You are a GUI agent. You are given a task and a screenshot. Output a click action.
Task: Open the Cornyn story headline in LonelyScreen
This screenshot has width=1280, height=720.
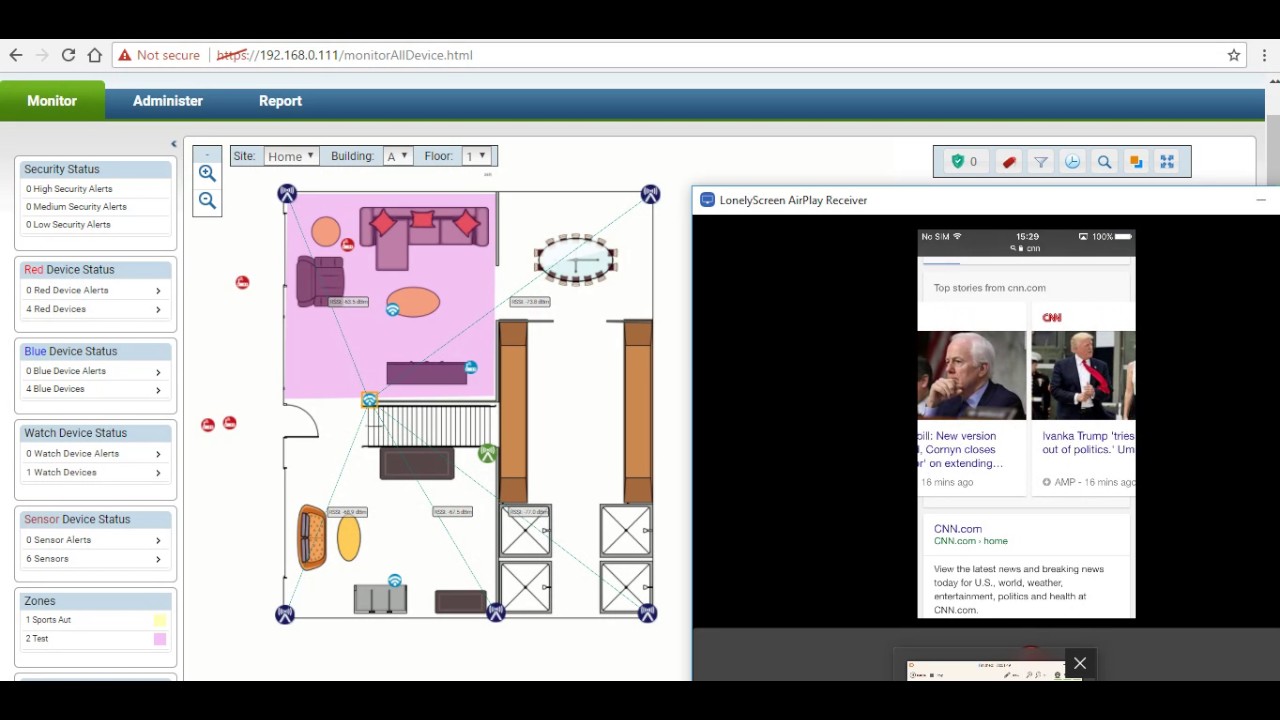(x=961, y=450)
